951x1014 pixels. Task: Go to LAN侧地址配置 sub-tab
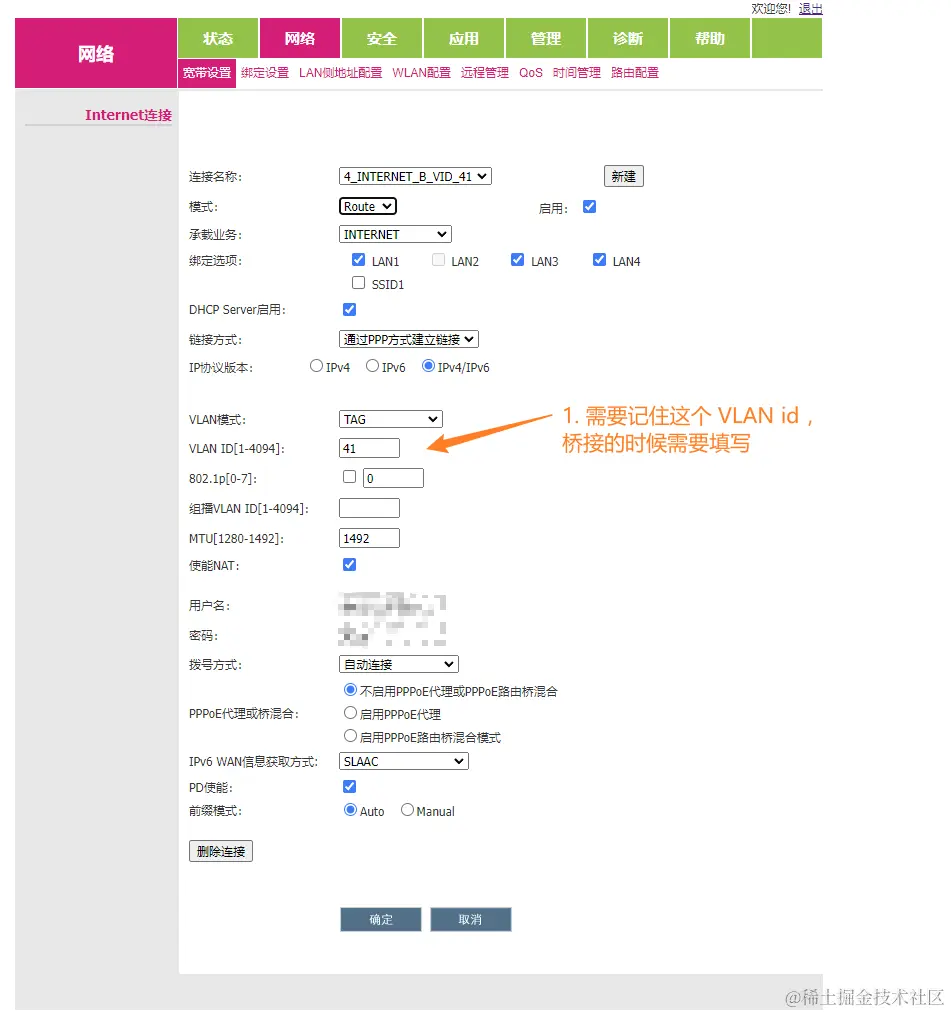pyautogui.click(x=341, y=72)
